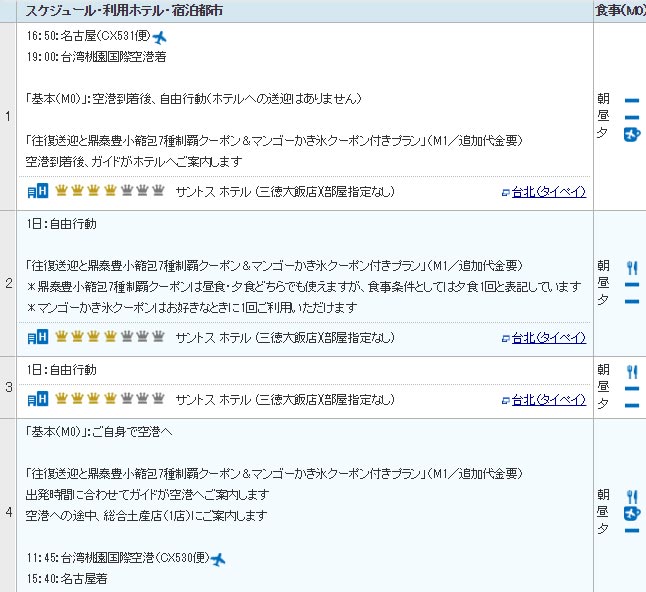Click the fork-and-knife breakfast icon for day 3

coord(632,372)
